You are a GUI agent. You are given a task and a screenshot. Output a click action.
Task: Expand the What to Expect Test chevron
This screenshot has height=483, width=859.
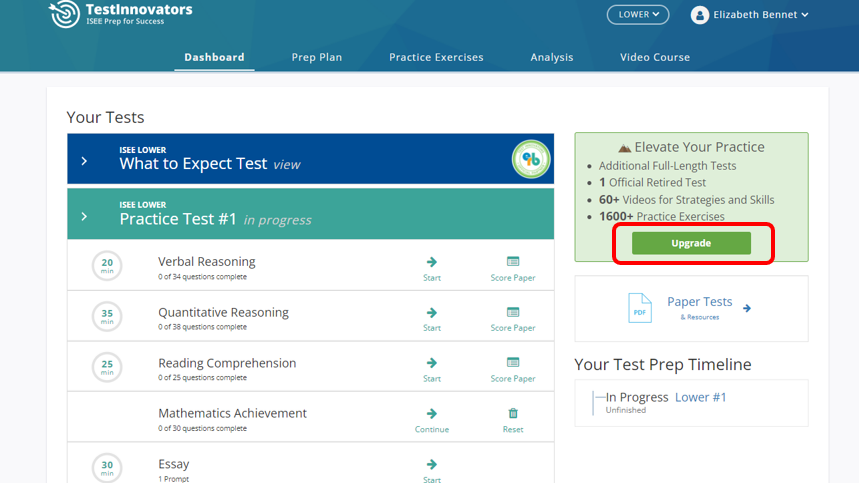84,161
